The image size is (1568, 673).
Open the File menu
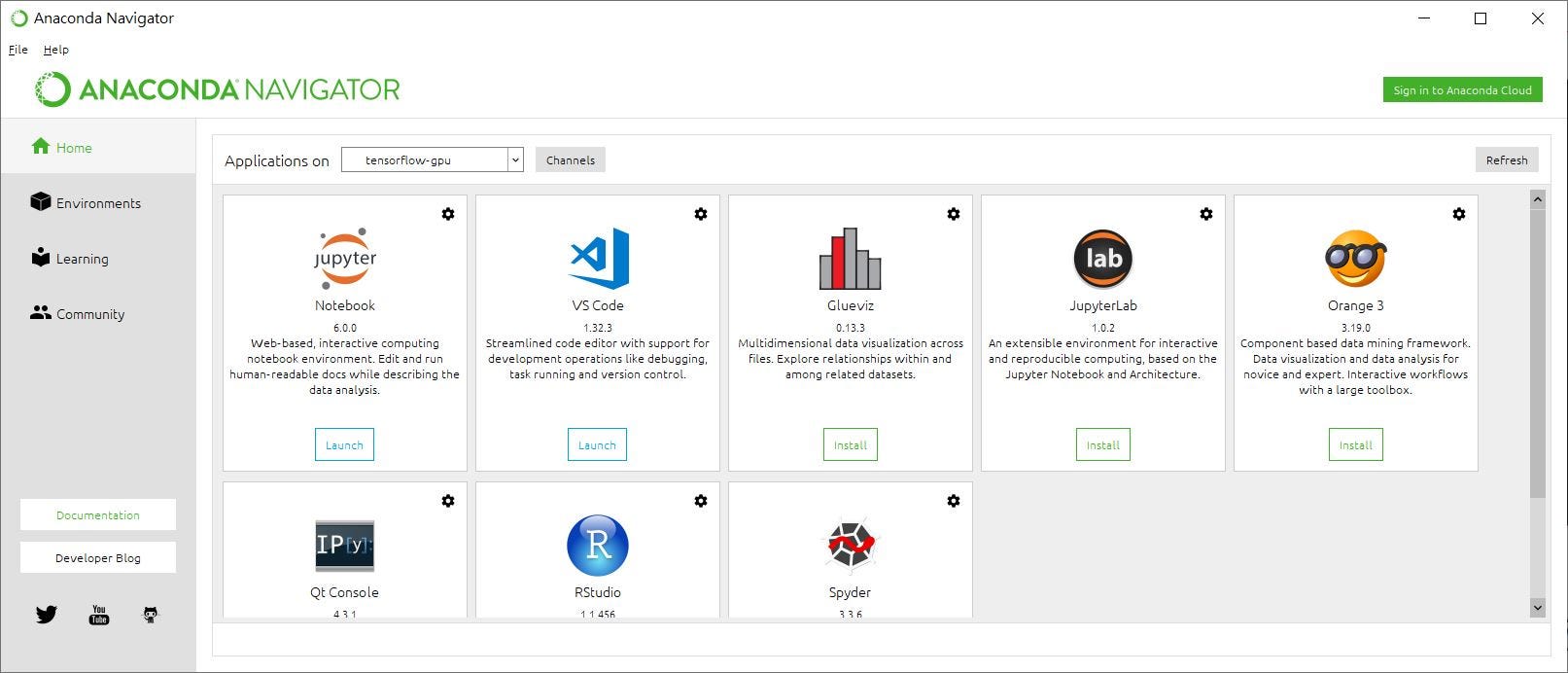tap(18, 50)
